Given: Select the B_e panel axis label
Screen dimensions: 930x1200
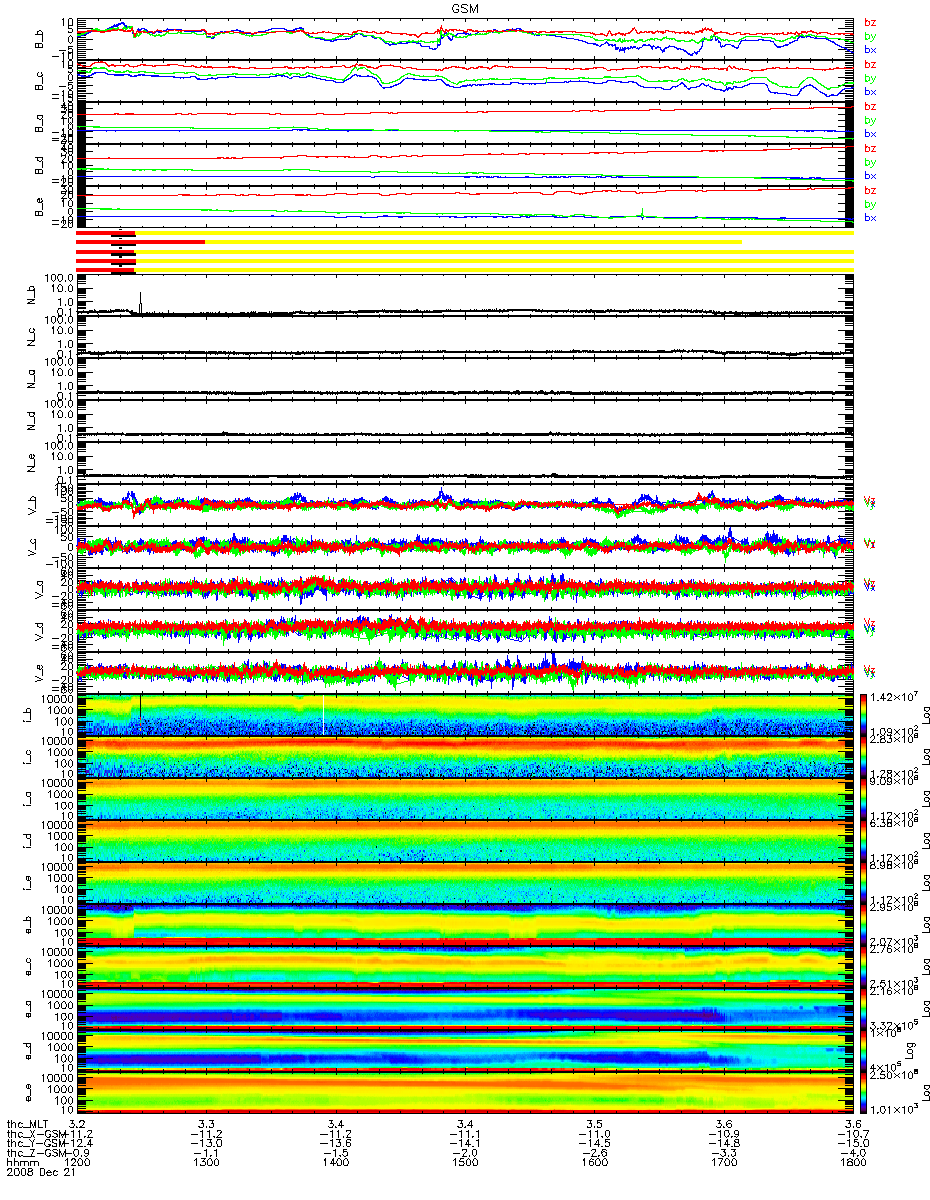Looking at the screenshot, I should [x=38, y=207].
